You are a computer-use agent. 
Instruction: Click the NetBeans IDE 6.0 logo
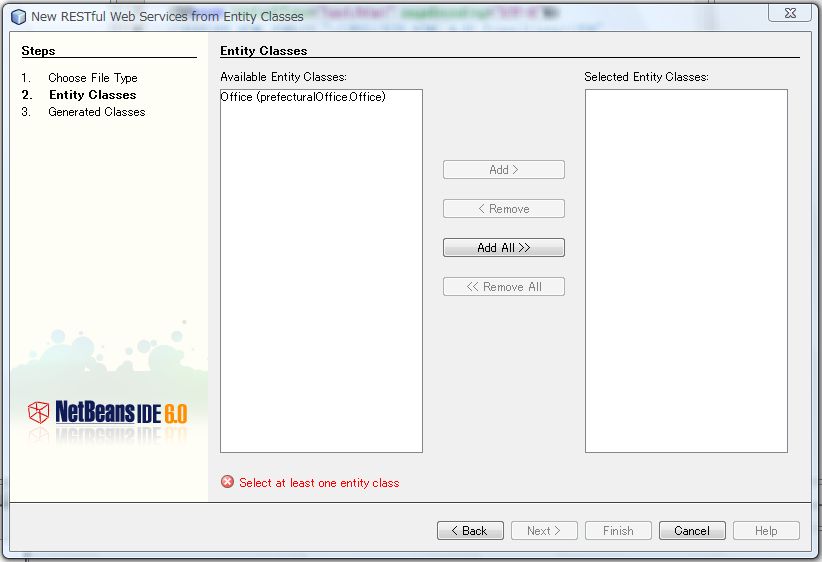click(x=108, y=413)
